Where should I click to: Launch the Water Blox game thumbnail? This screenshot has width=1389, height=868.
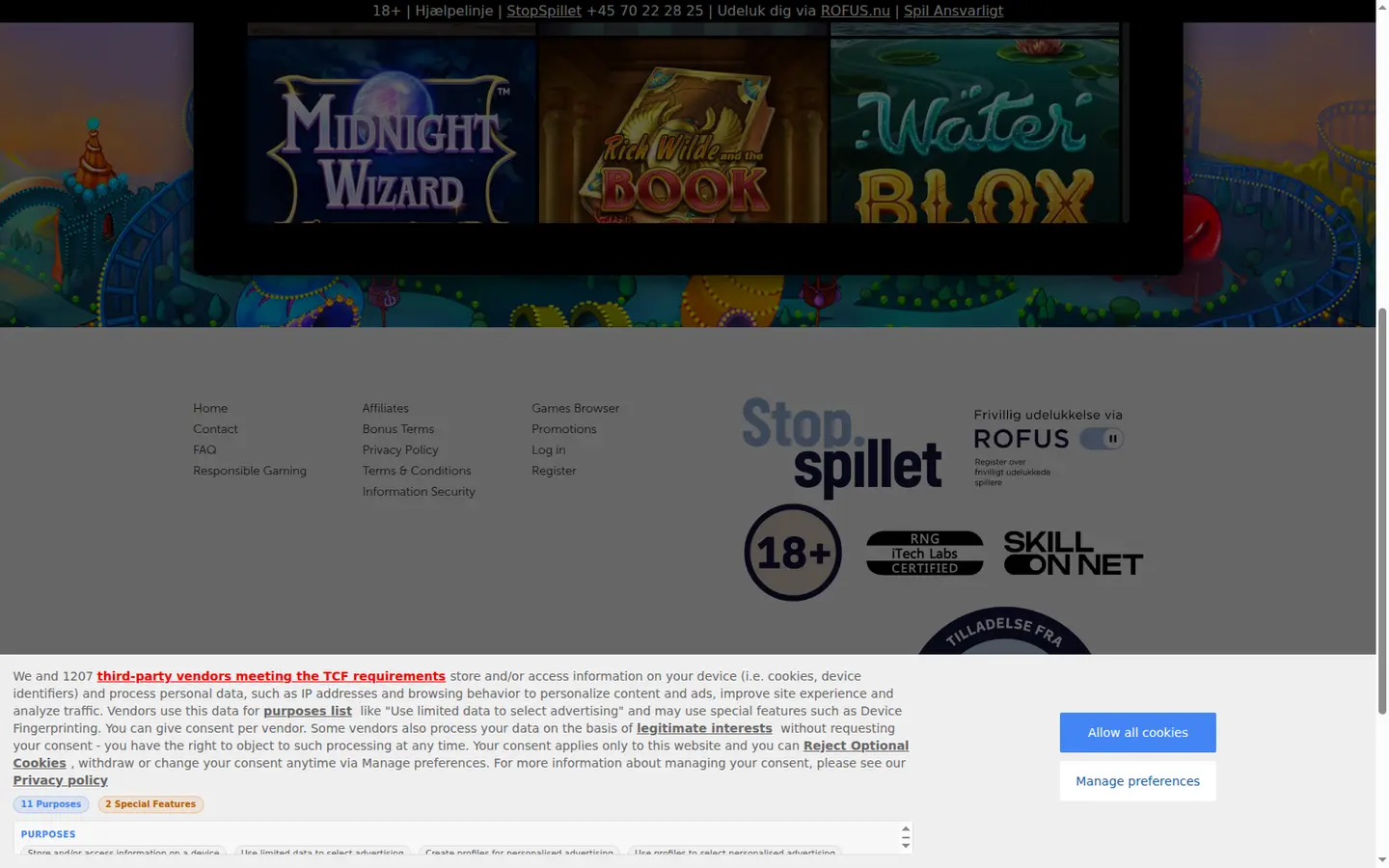tap(975, 131)
